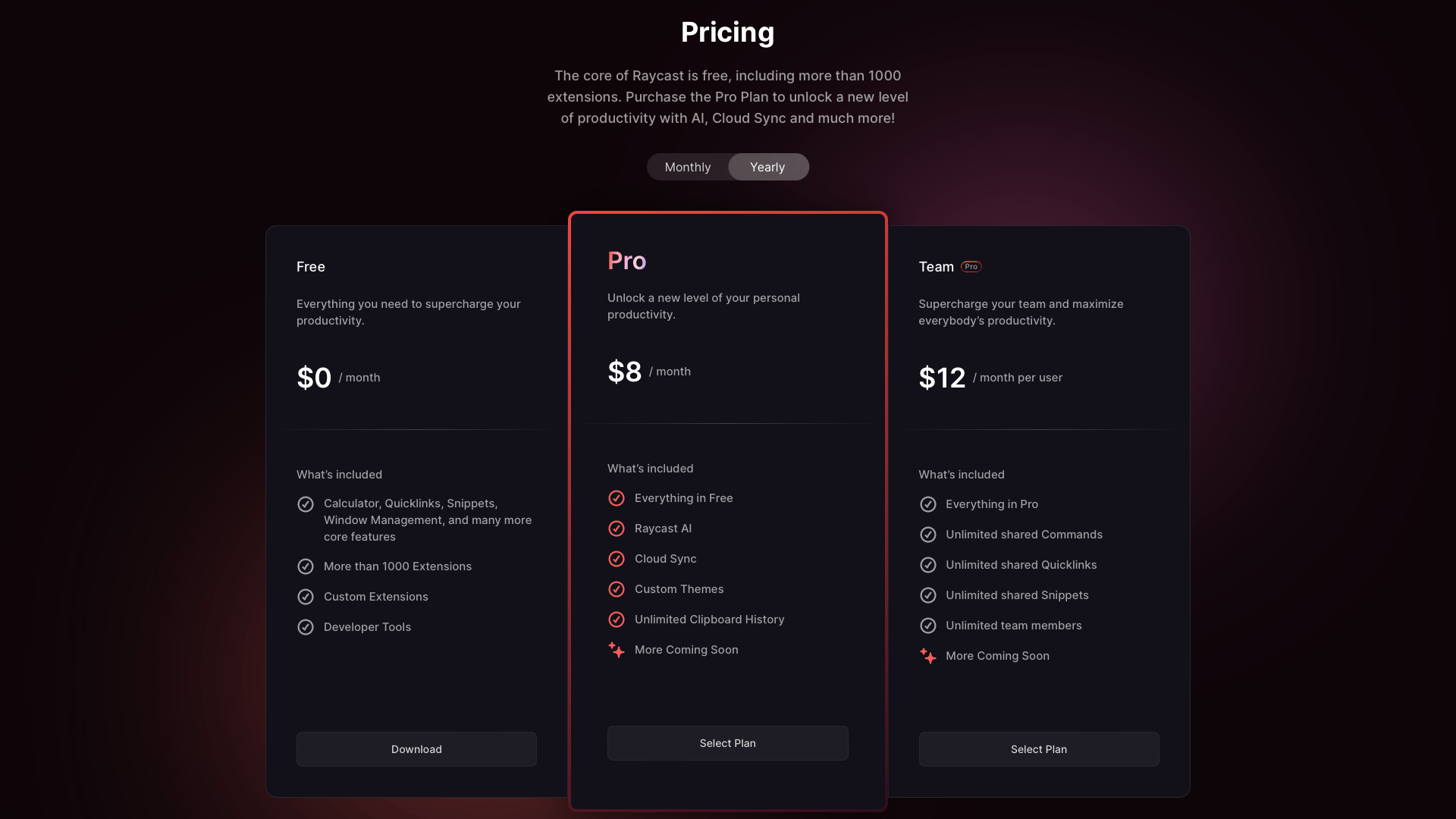
Task: Click the checkmark beside Everything in Pro
Action: pyautogui.click(x=927, y=504)
